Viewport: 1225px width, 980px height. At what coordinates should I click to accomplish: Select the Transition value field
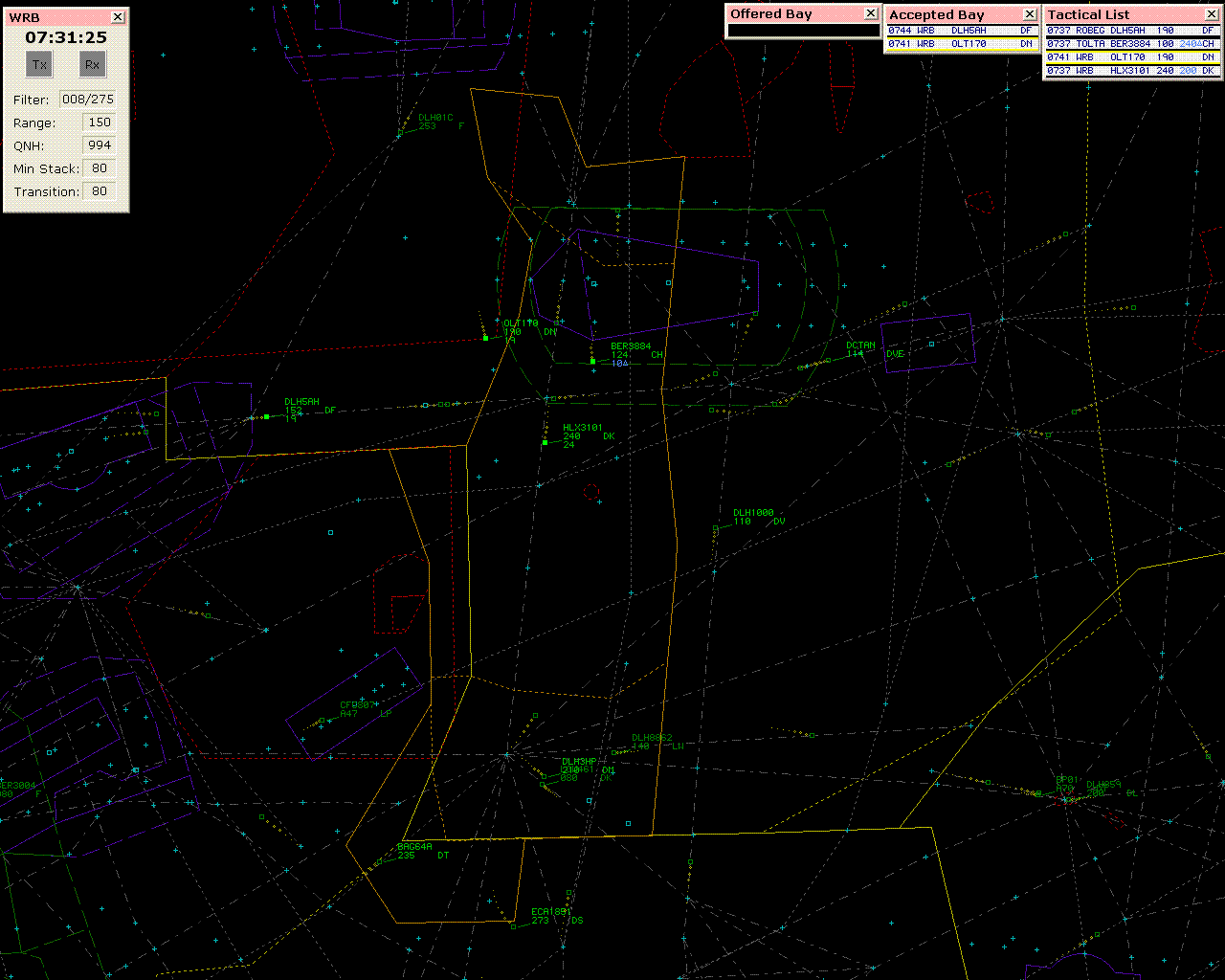[99, 191]
